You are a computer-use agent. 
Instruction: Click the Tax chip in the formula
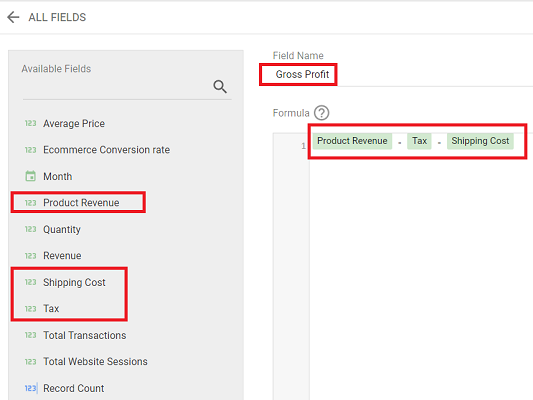(419, 141)
